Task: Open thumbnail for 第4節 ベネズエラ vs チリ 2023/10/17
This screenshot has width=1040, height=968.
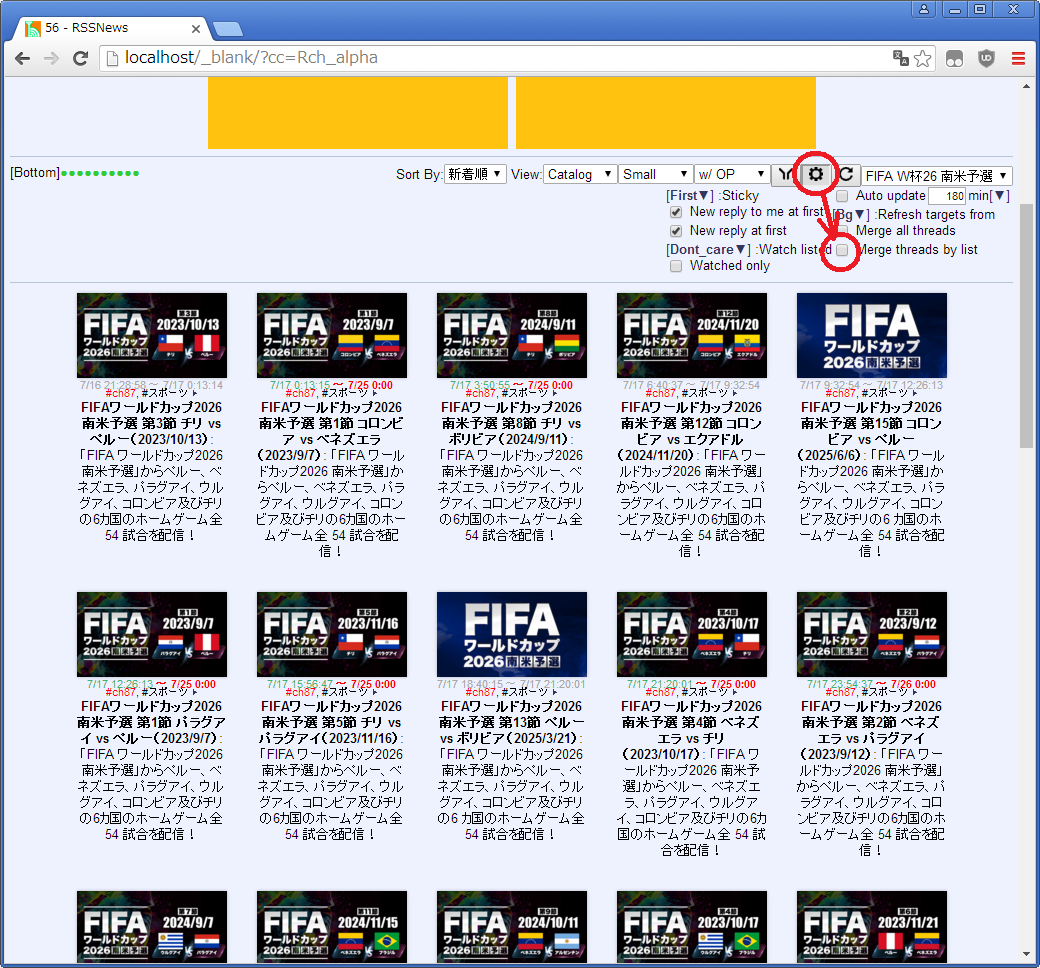Action: (x=692, y=634)
